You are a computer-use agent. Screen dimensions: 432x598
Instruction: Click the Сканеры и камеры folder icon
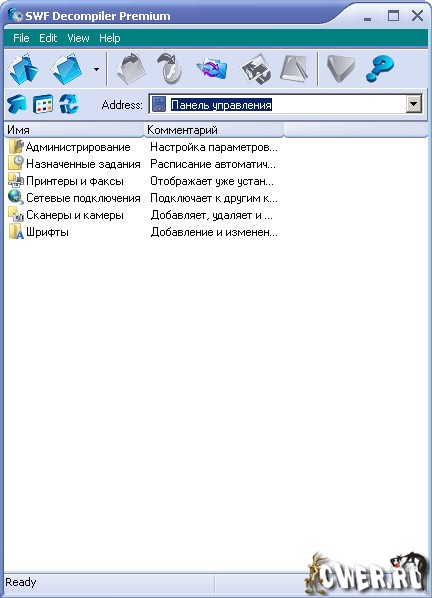click(x=16, y=215)
